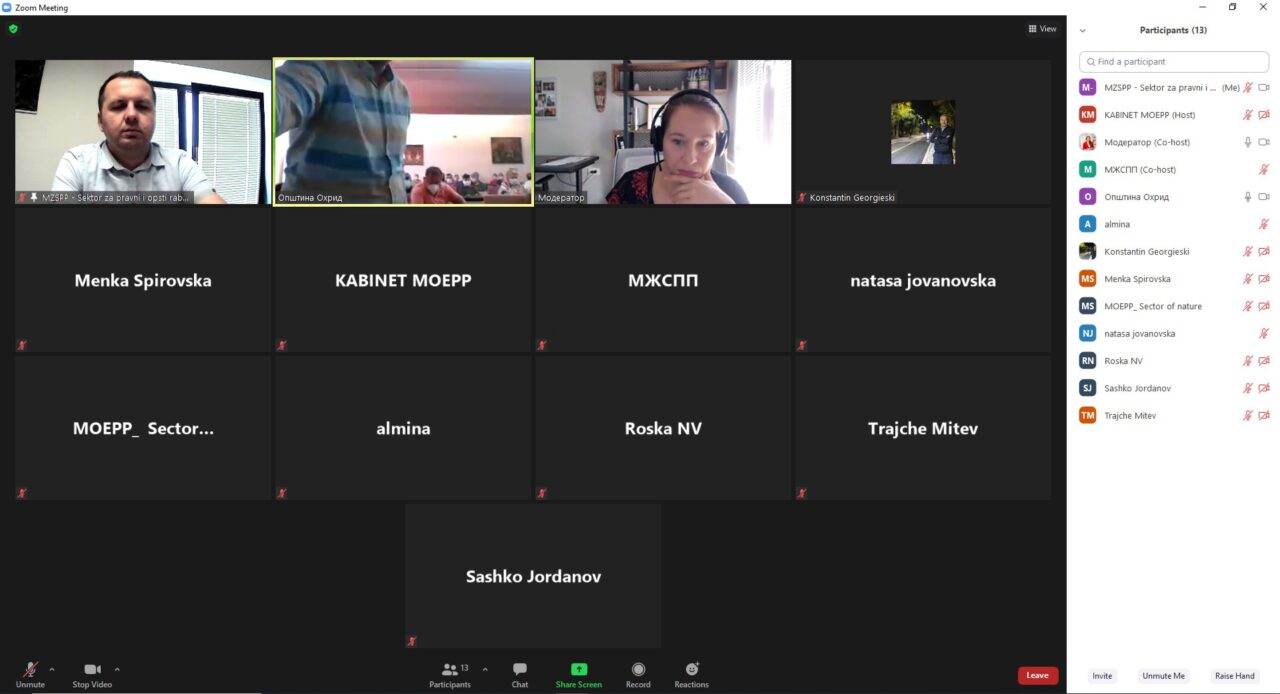Click the camera icon beside Општина Охрид
Screen dimensions: 1280x694
pyautogui.click(x=1264, y=197)
